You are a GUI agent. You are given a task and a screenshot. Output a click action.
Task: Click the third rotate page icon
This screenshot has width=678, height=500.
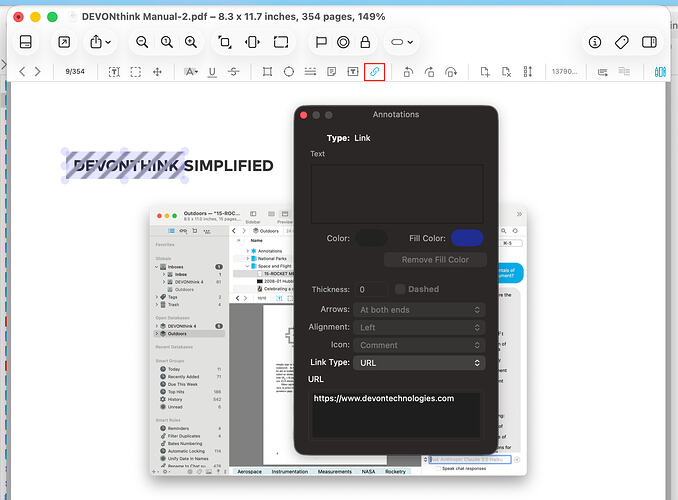pyautogui.click(x=451, y=72)
